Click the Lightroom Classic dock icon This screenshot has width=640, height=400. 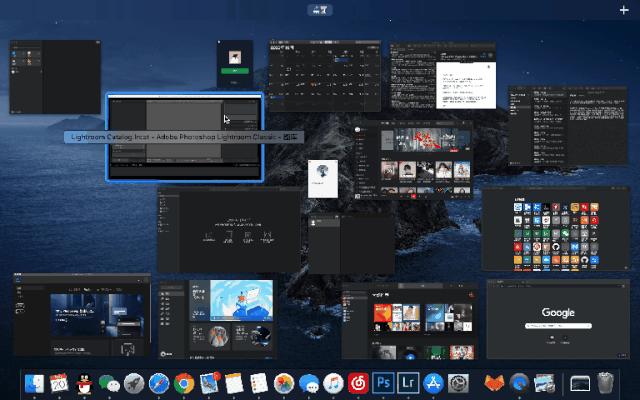(408, 383)
